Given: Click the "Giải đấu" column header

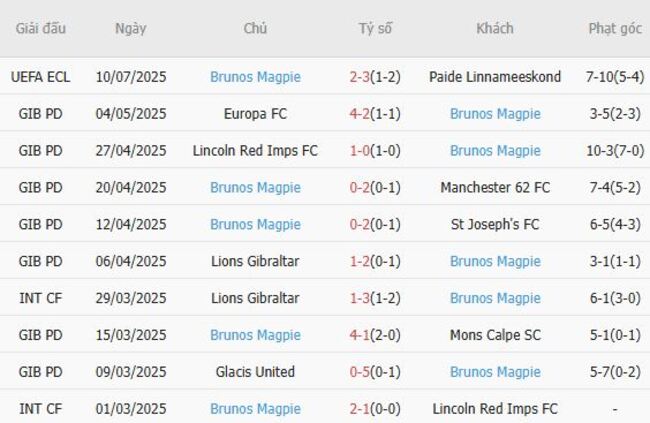Looking at the screenshot, I should (40, 28).
